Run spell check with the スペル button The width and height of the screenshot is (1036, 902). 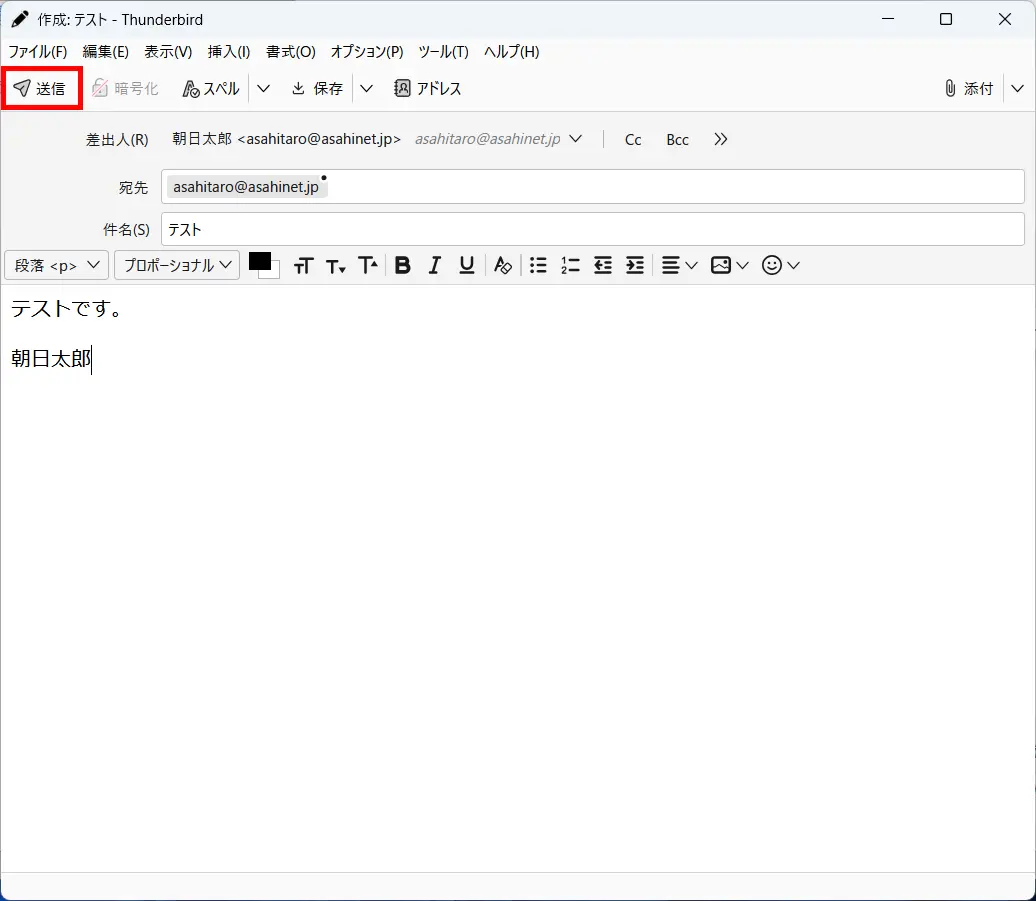pyautogui.click(x=210, y=88)
